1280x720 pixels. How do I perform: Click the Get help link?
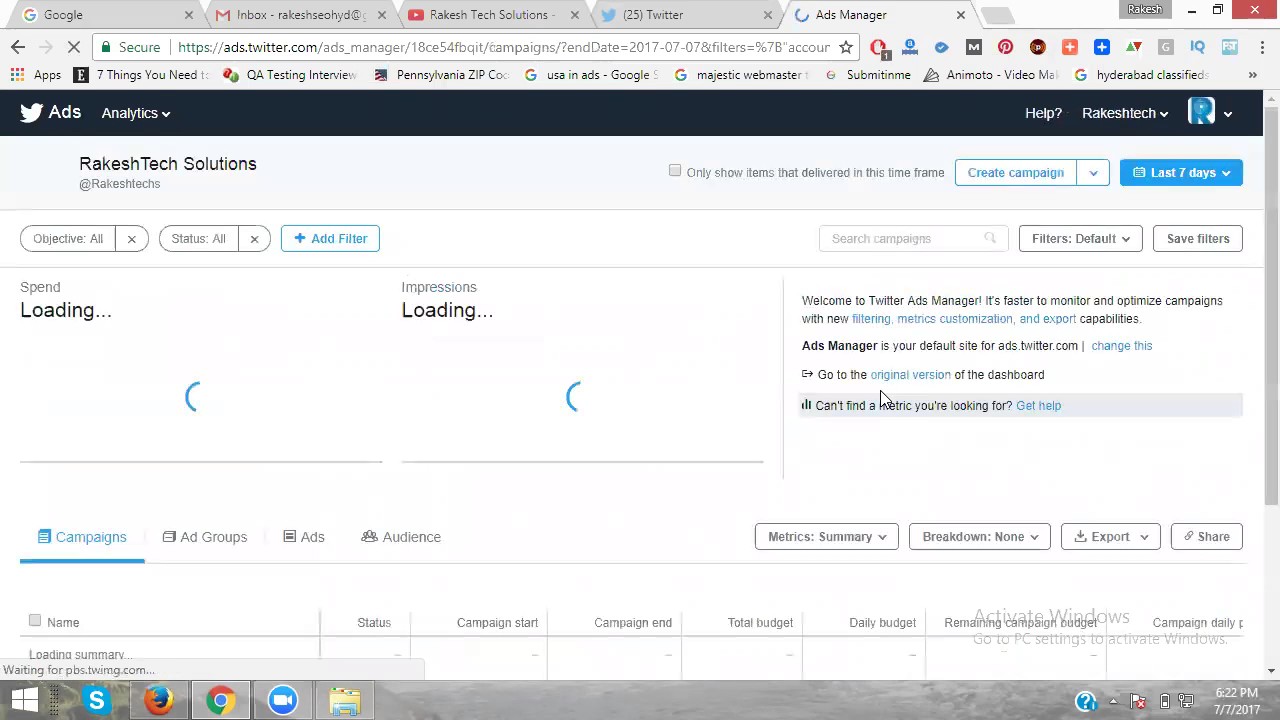(x=1038, y=406)
